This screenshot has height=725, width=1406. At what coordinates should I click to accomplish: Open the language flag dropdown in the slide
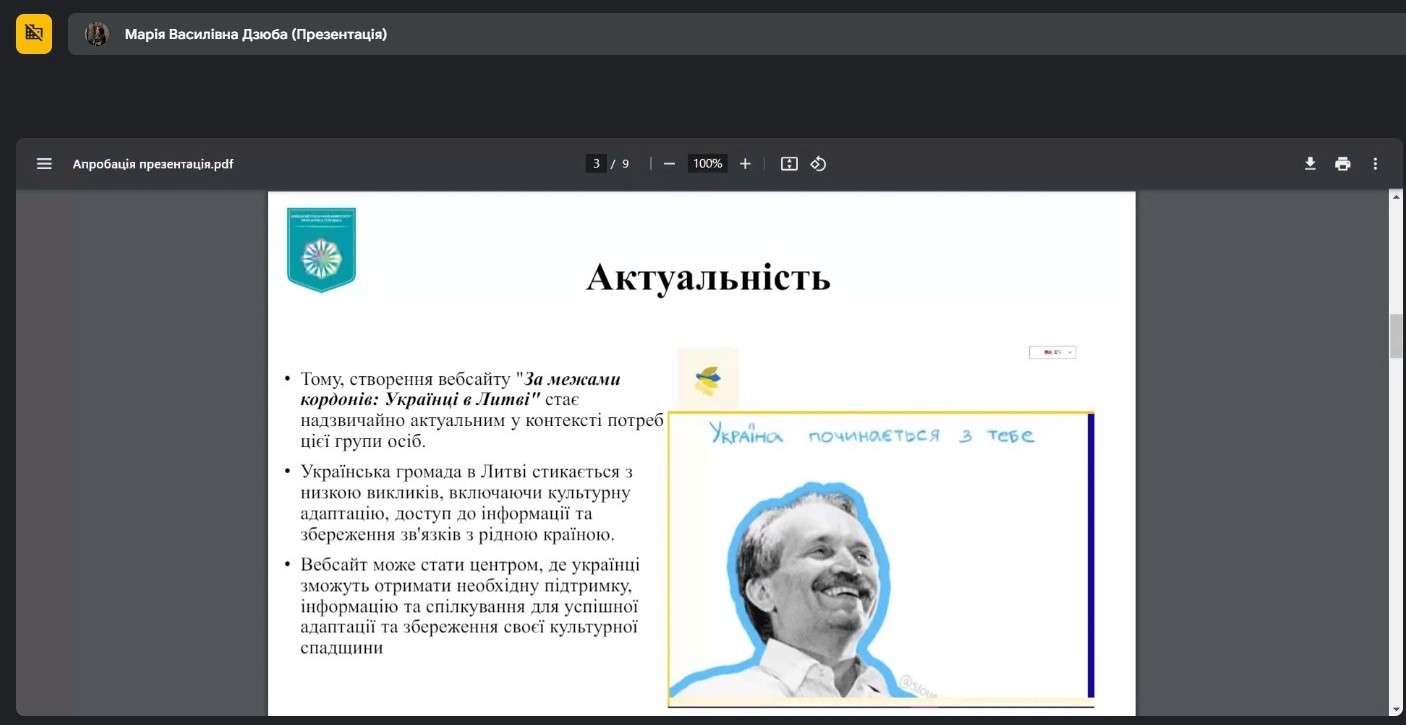point(1052,352)
